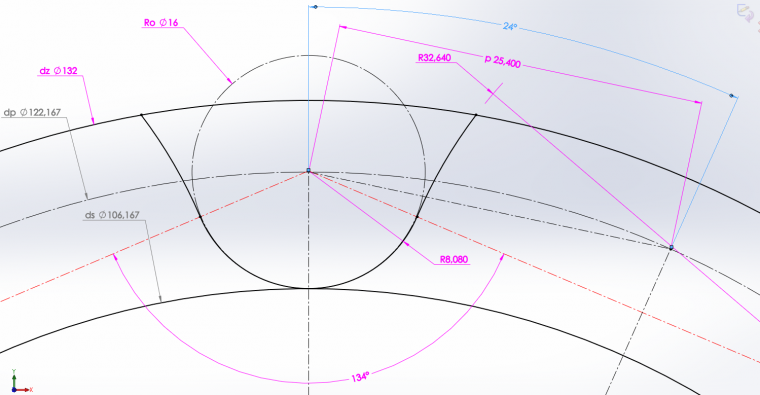Screen dimensions: 760x395
Task: Select the Ro Ø16 dimension label
Action: pos(161,23)
